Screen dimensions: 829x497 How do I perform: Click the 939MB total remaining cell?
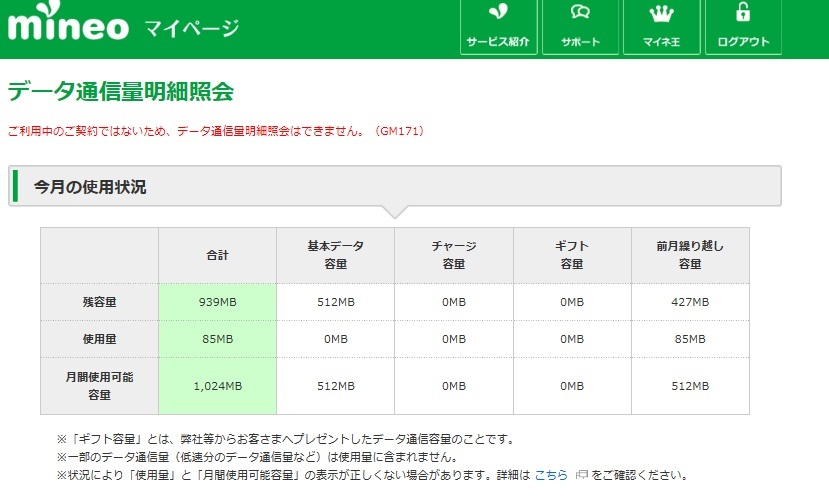tap(217, 302)
